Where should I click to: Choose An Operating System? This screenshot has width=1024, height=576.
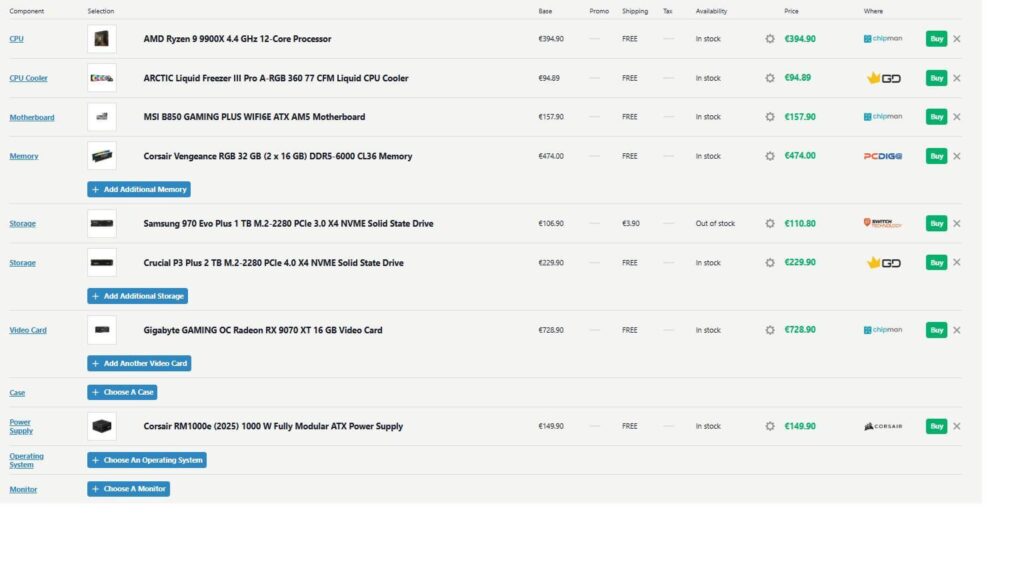146,460
